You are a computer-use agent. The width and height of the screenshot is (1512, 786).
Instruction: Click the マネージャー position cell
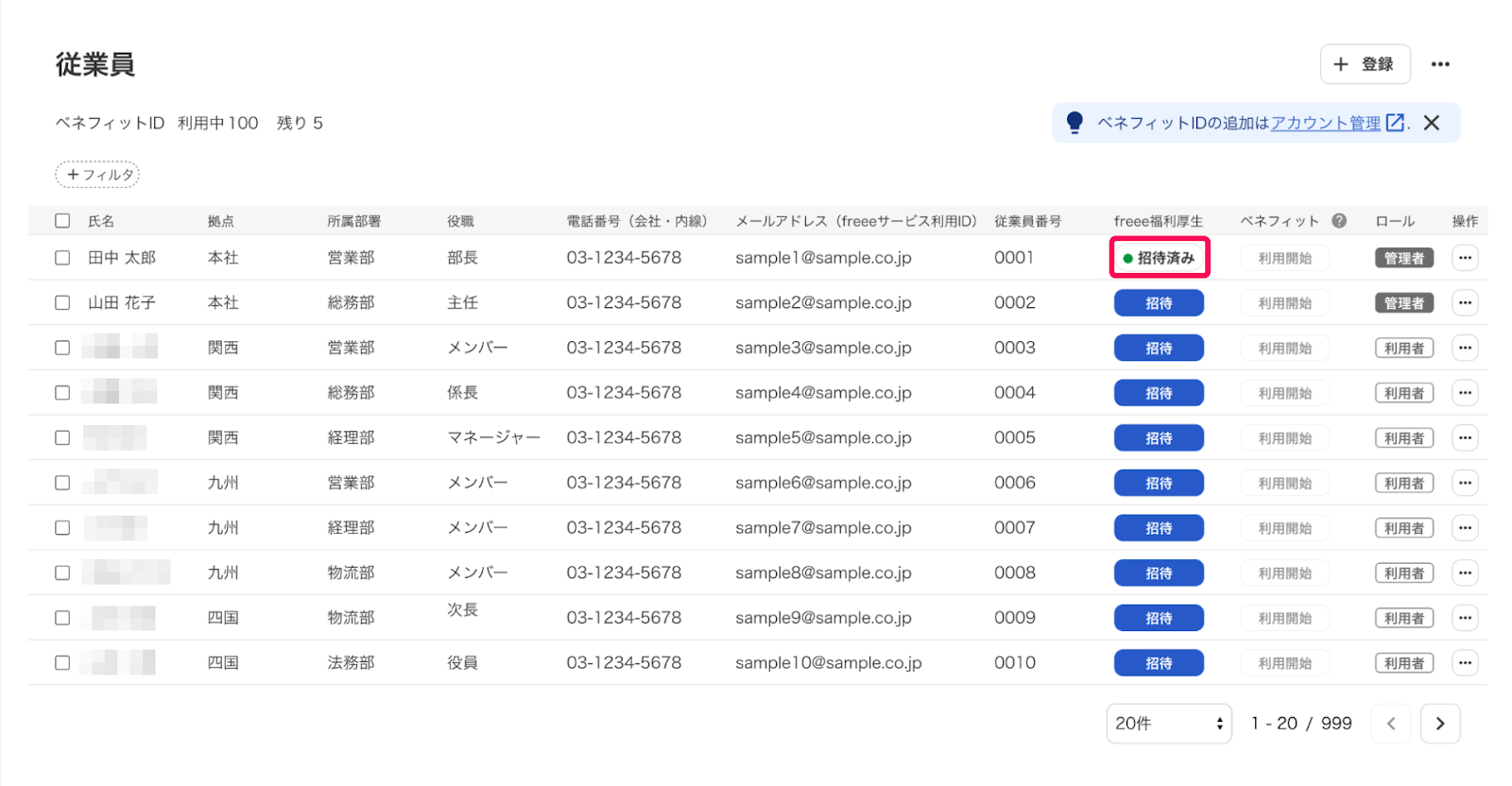click(x=494, y=438)
